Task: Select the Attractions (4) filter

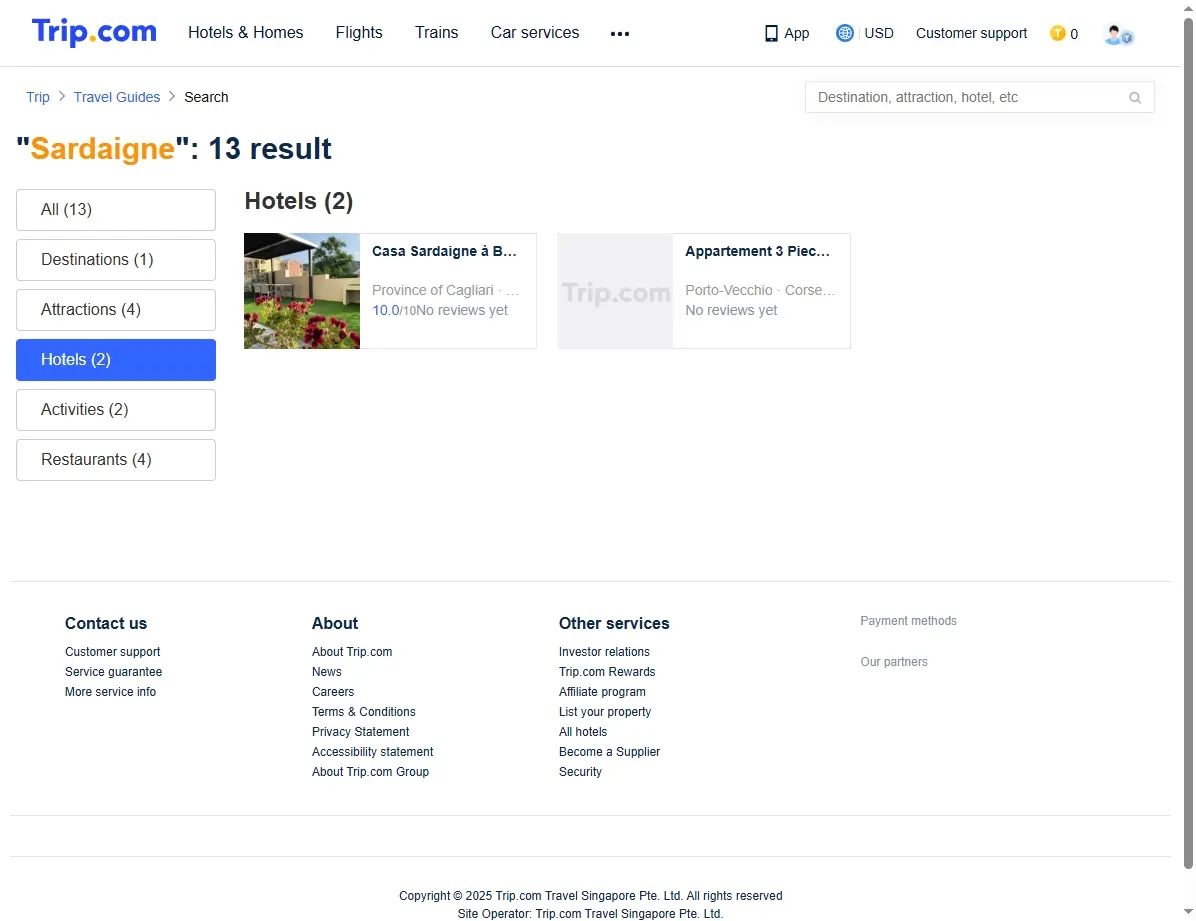Action: tap(116, 310)
